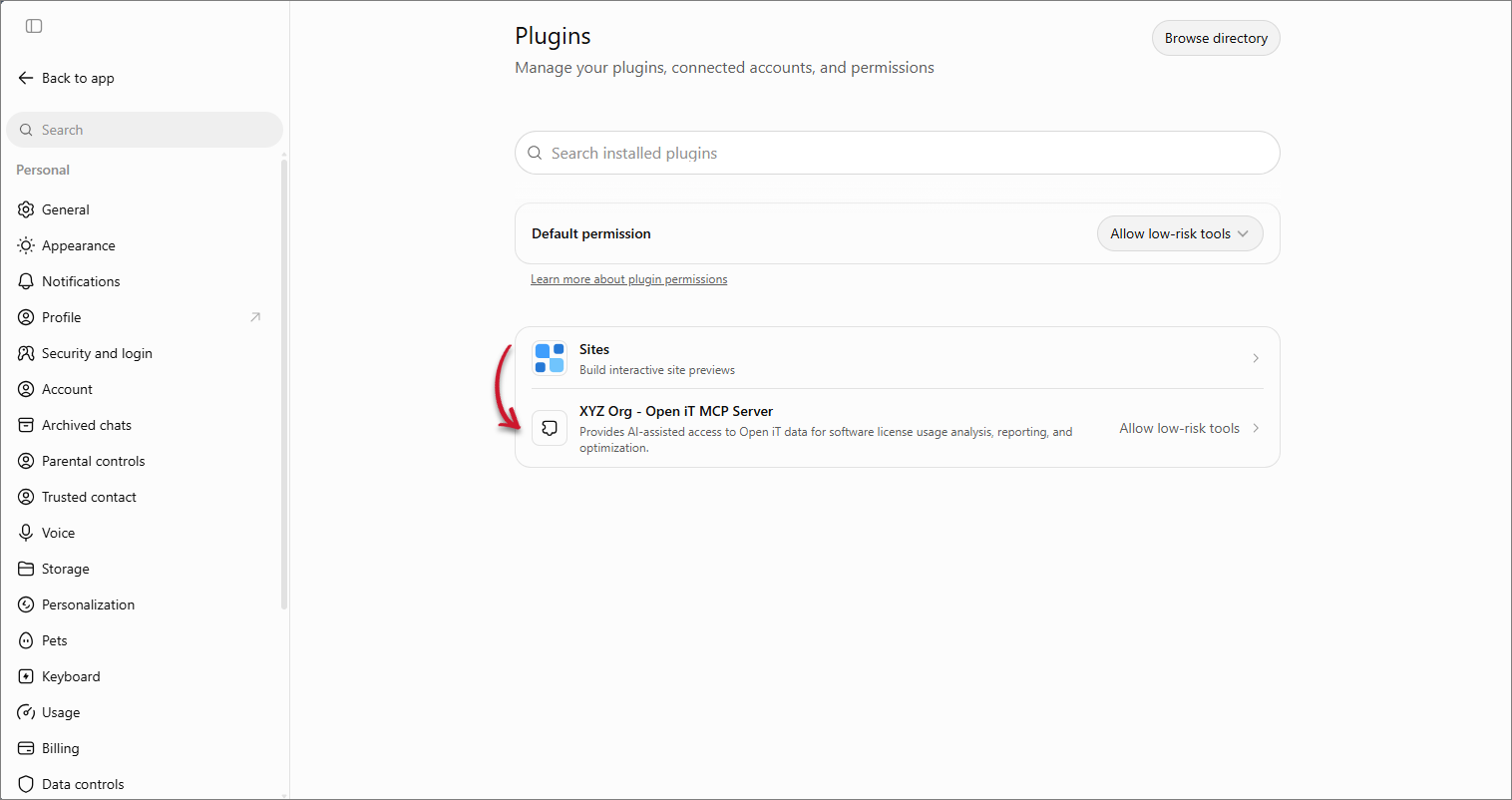Toggle the sidebar collapse icon

[34, 26]
